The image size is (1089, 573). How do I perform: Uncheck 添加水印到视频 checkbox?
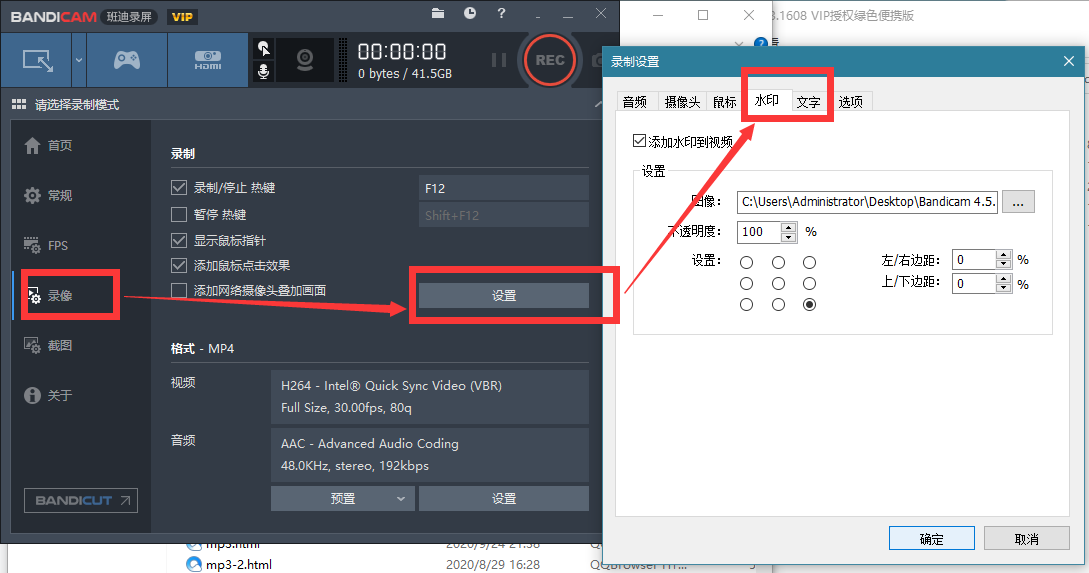pos(640,141)
